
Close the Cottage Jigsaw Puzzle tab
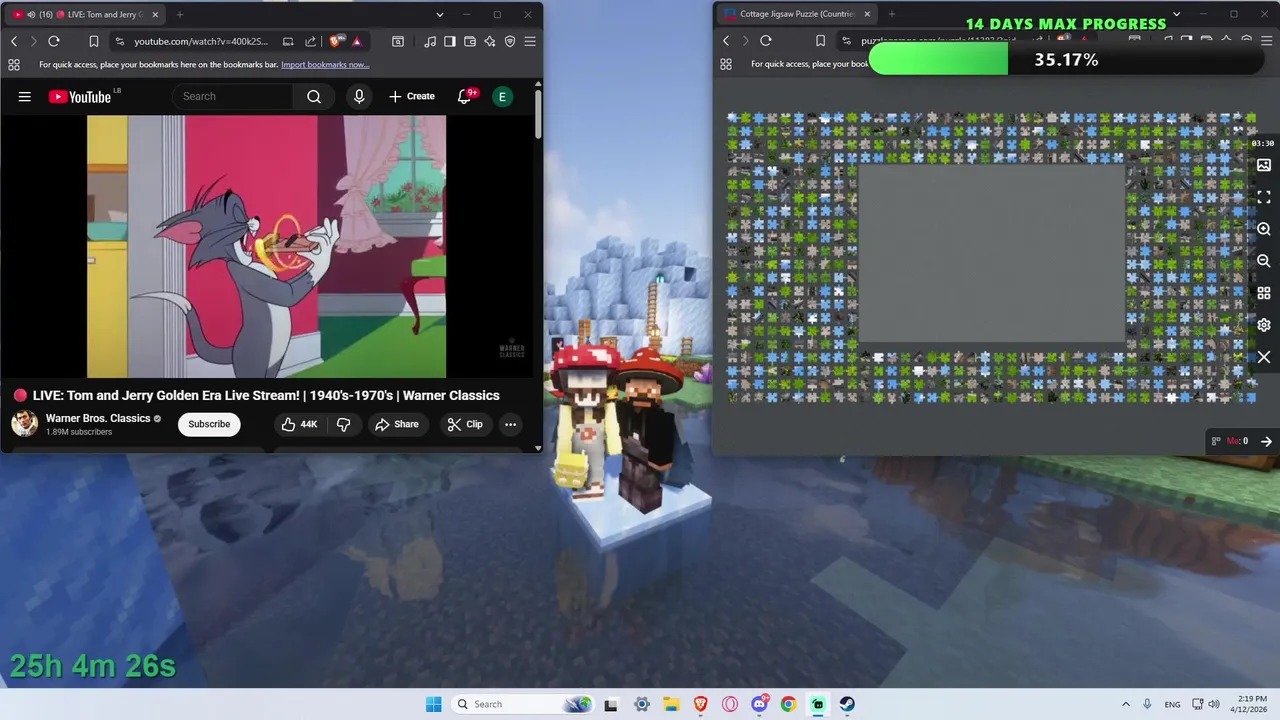867,15
